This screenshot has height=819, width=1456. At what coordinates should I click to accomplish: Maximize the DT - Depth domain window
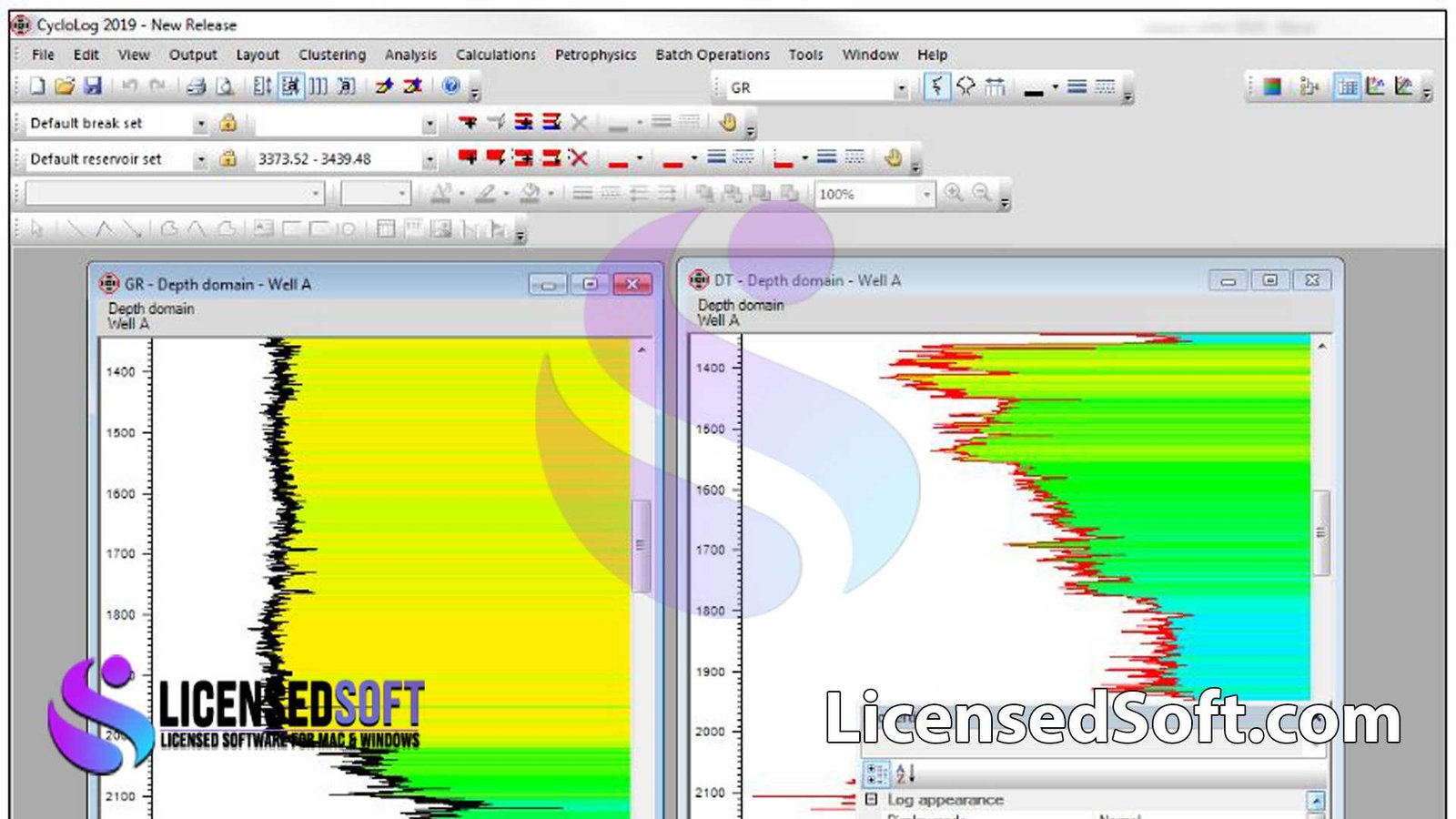click(x=1270, y=280)
